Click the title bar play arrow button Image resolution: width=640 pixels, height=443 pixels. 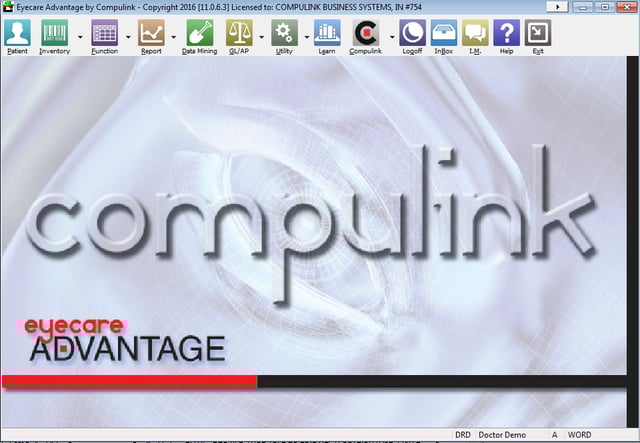point(557,7)
